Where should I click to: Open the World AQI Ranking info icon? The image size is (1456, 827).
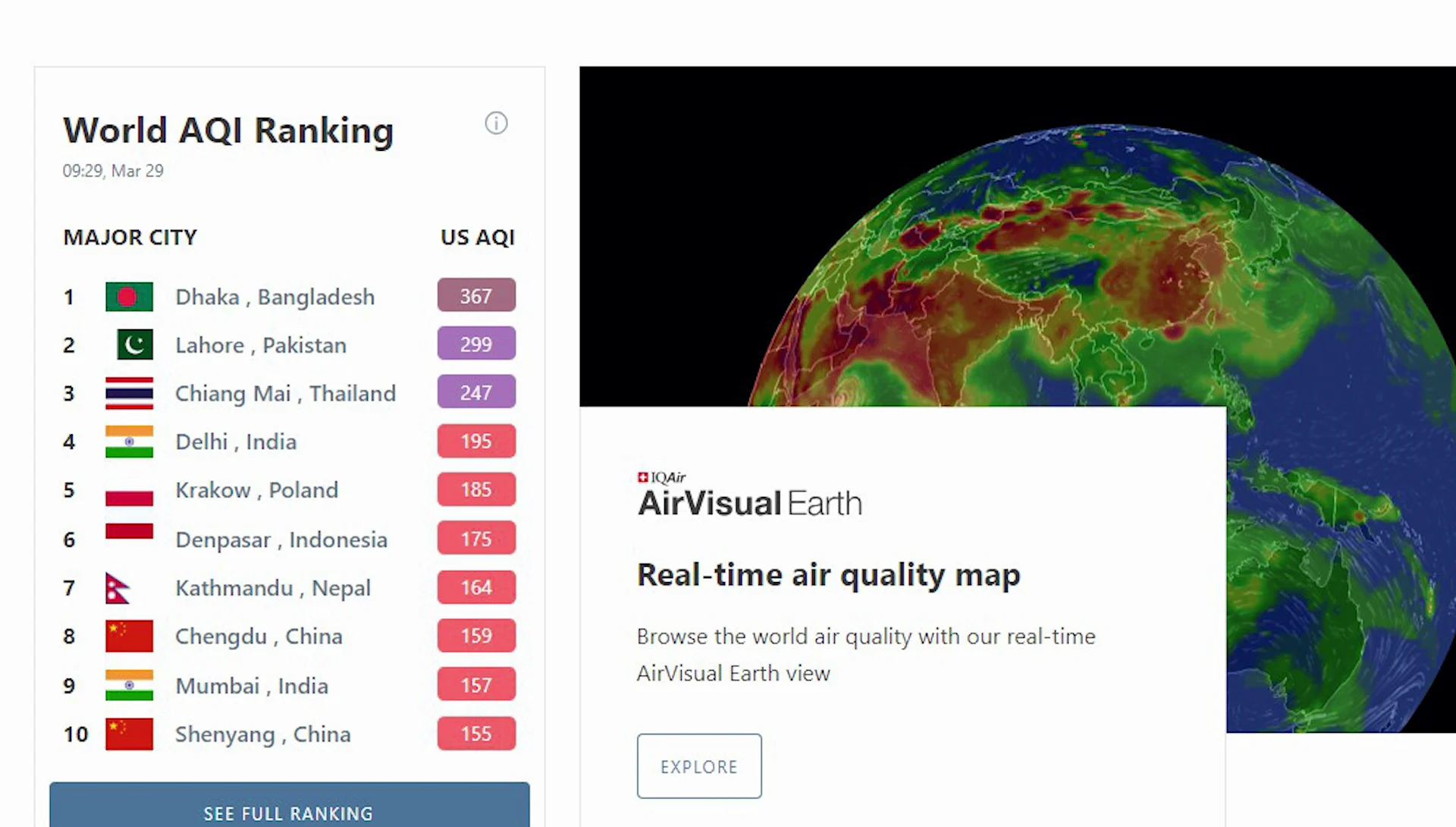[x=496, y=123]
